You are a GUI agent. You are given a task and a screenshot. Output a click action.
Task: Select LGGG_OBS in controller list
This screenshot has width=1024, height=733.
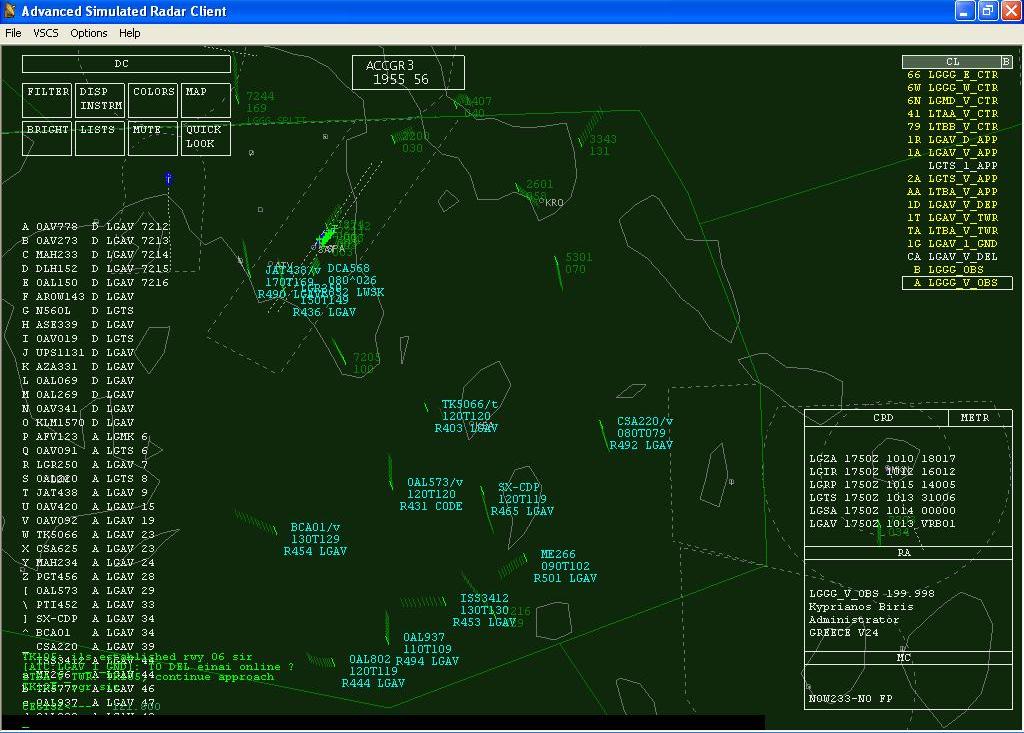[948, 270]
